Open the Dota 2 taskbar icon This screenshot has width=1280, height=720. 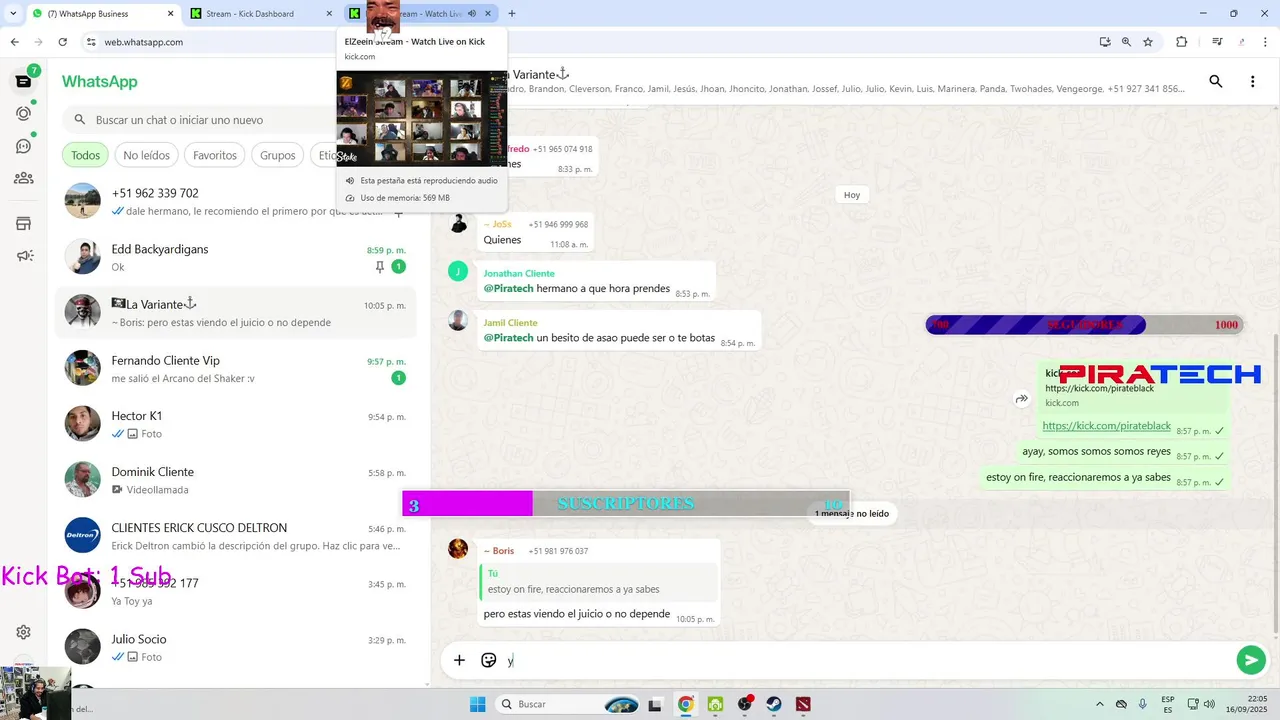803,704
